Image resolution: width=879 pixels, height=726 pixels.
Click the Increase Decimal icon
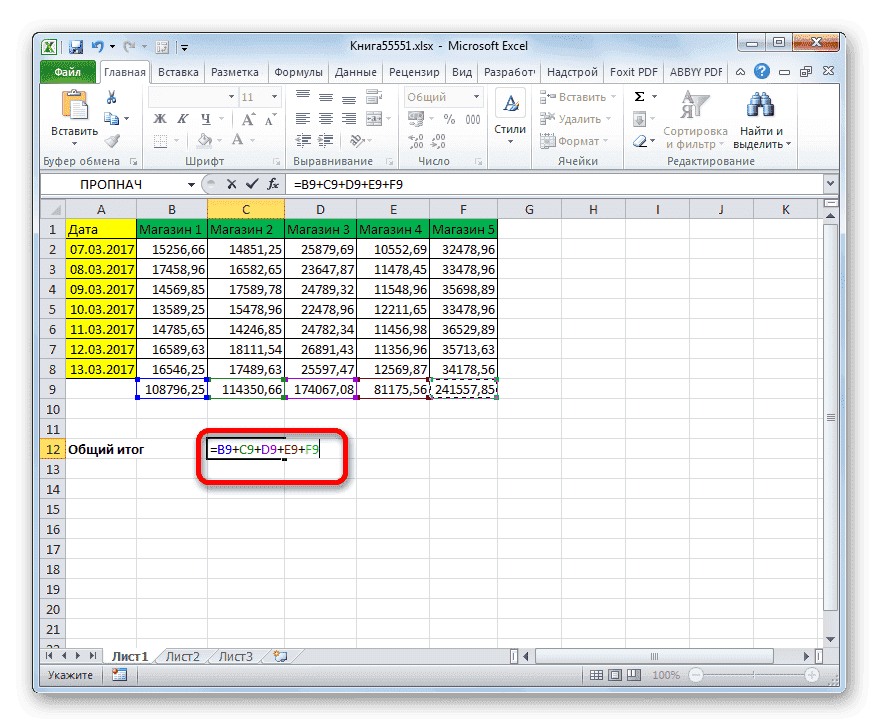point(414,142)
